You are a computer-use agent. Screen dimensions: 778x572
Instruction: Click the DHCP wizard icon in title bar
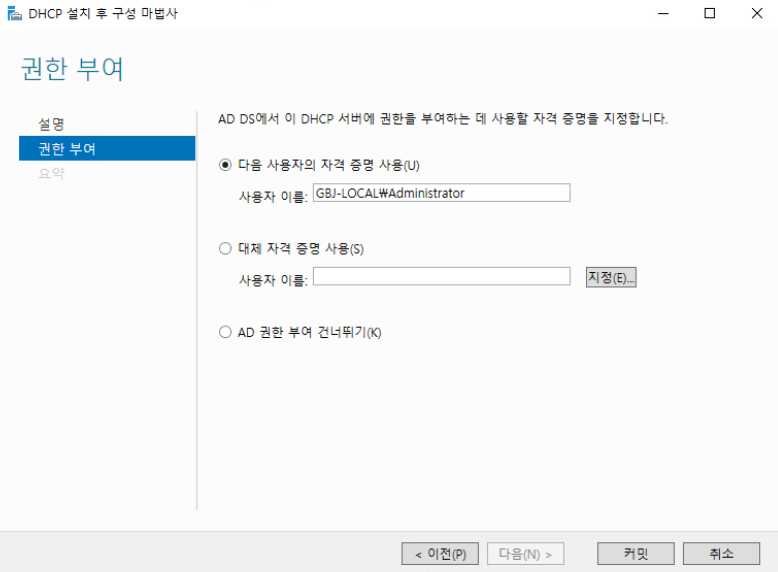point(14,13)
